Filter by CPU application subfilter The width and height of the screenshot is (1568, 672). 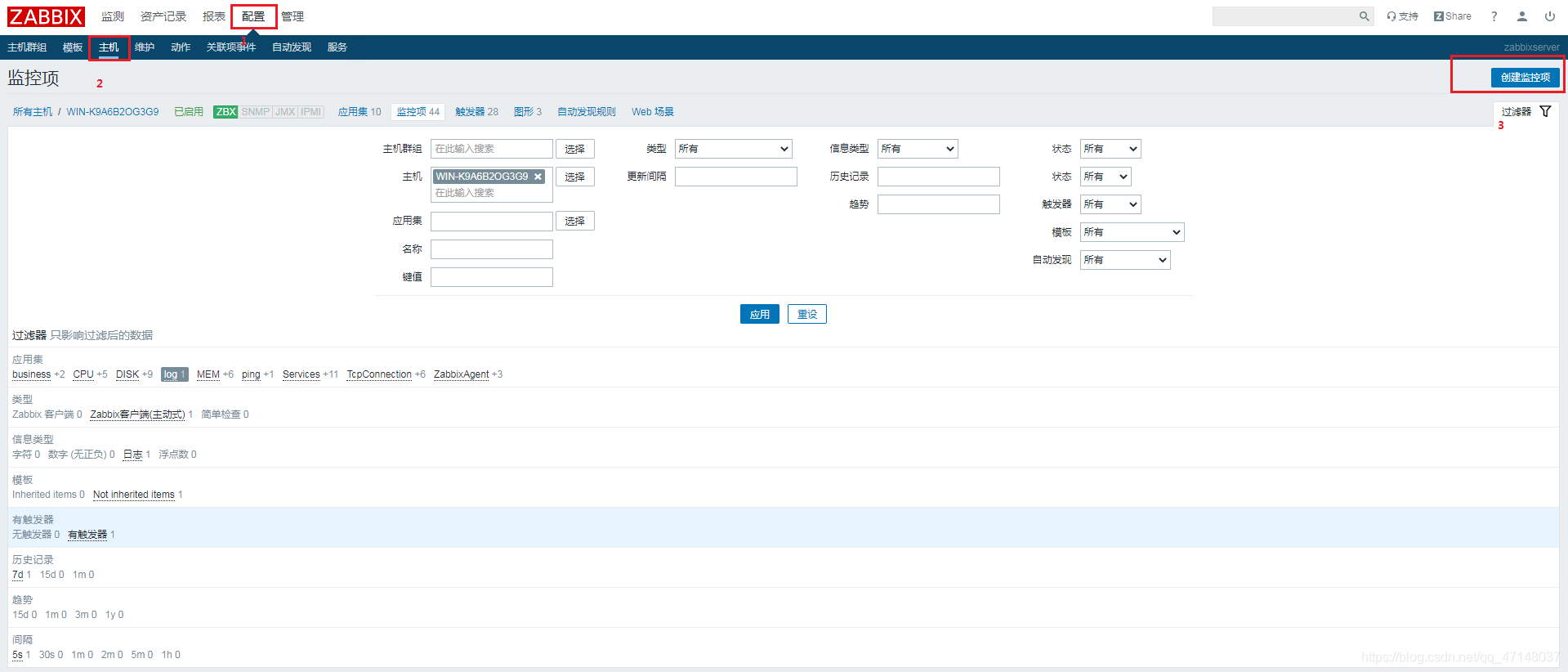(83, 374)
